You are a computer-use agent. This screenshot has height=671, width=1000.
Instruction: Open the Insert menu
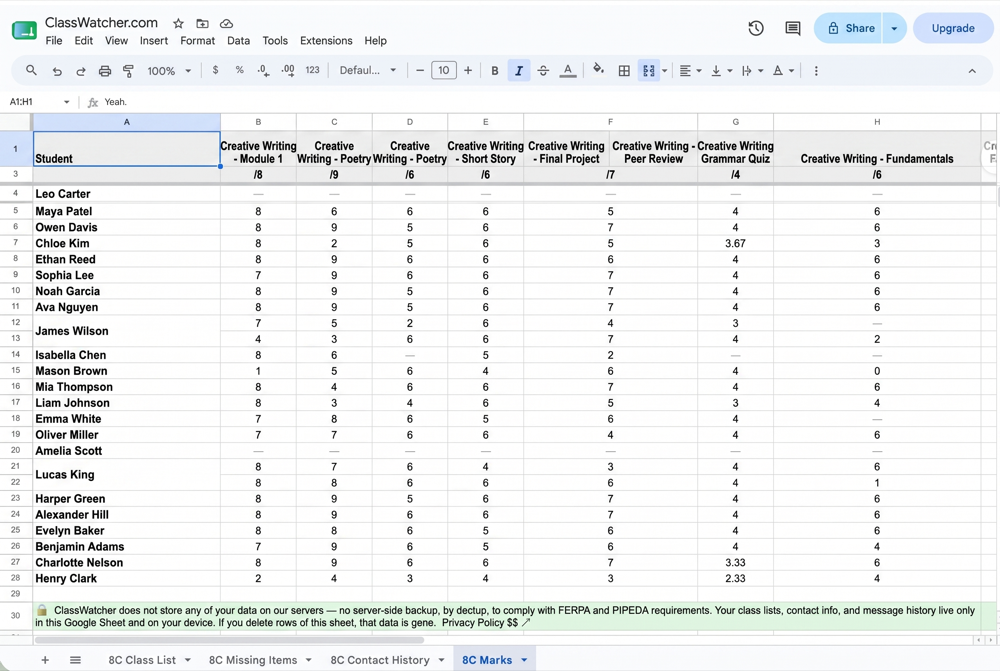tap(154, 40)
